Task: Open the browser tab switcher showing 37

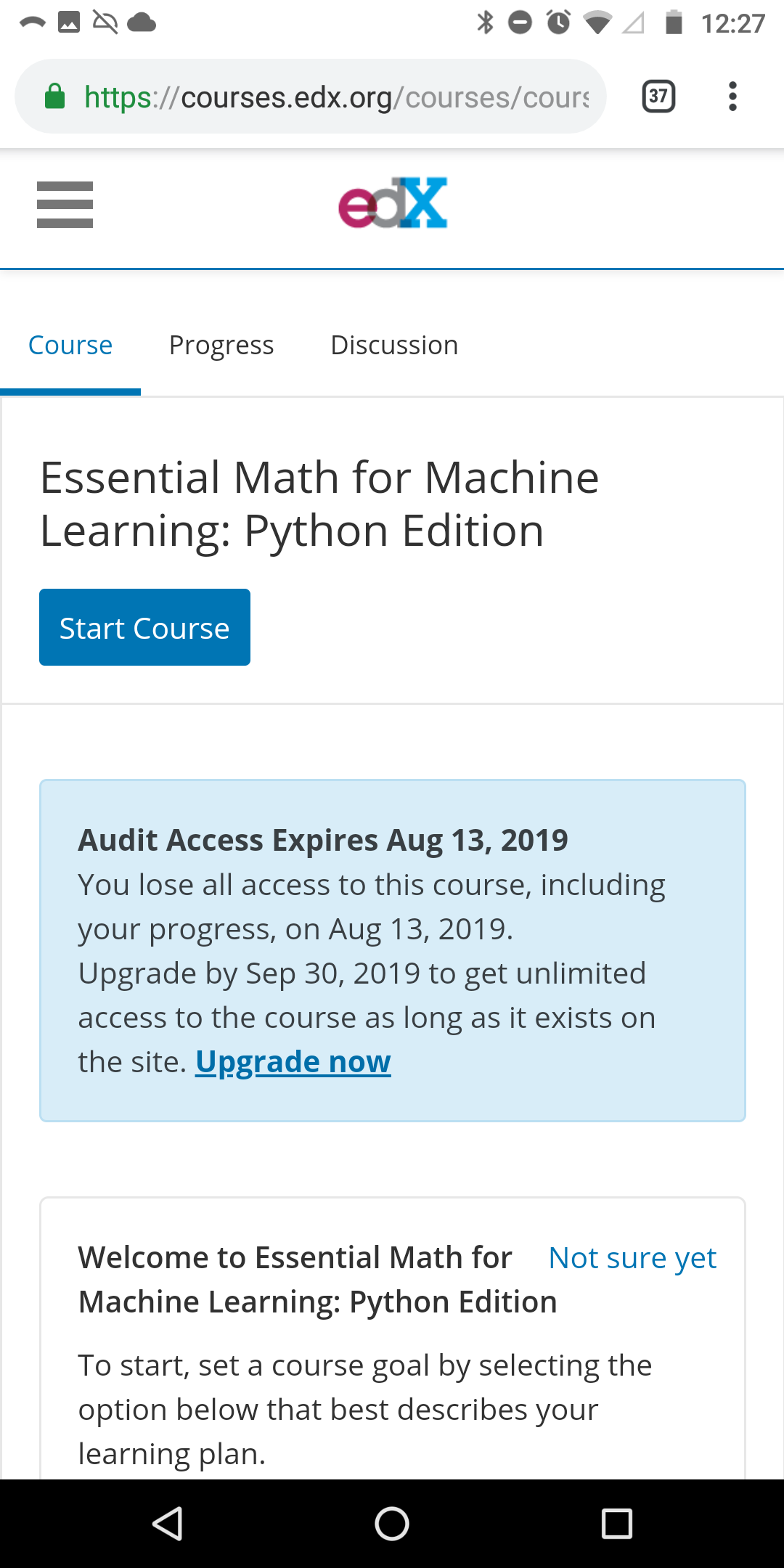Action: pos(658,97)
